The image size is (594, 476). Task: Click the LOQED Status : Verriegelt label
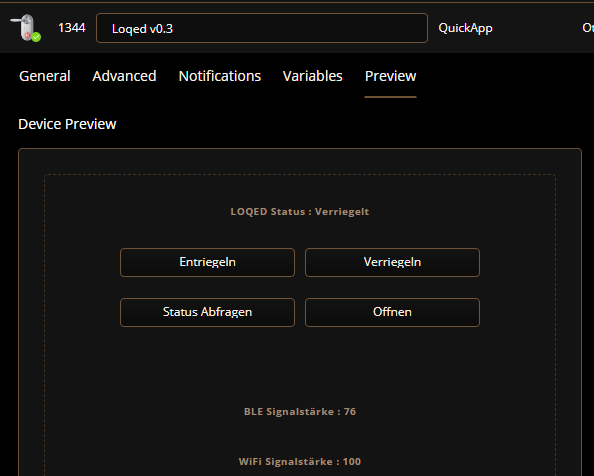(300, 212)
